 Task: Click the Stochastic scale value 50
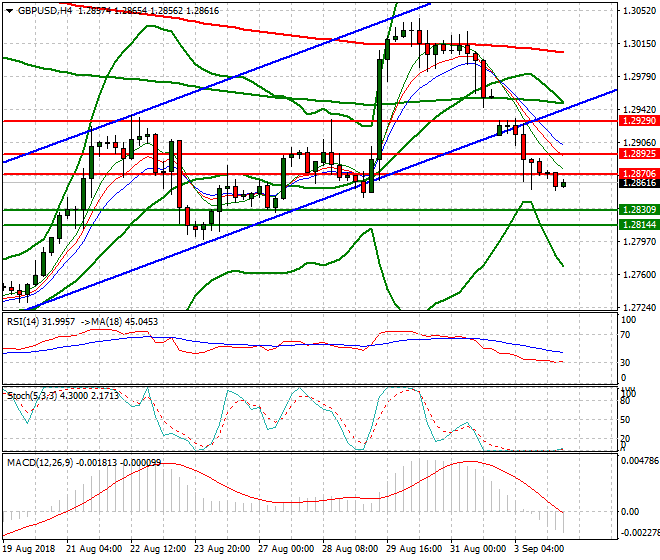(x=626, y=420)
